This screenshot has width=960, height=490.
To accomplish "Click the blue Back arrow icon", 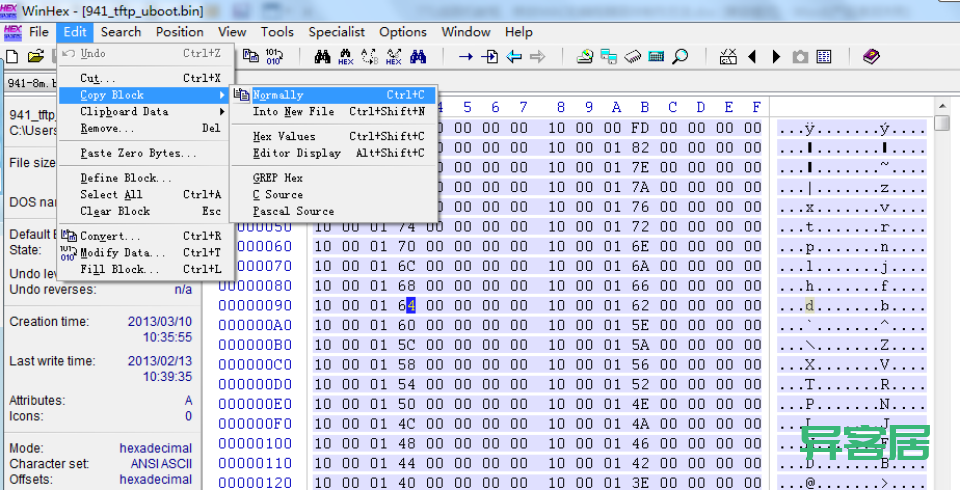I will [x=514, y=57].
